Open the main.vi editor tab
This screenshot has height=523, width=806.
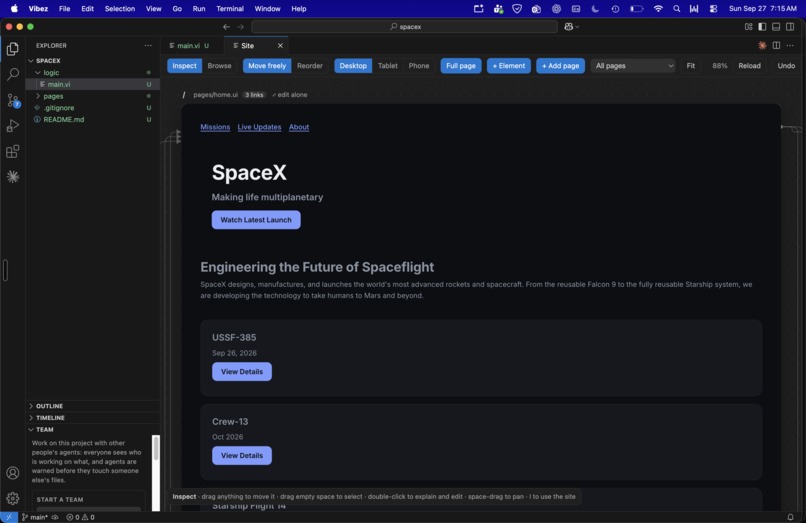coord(189,46)
